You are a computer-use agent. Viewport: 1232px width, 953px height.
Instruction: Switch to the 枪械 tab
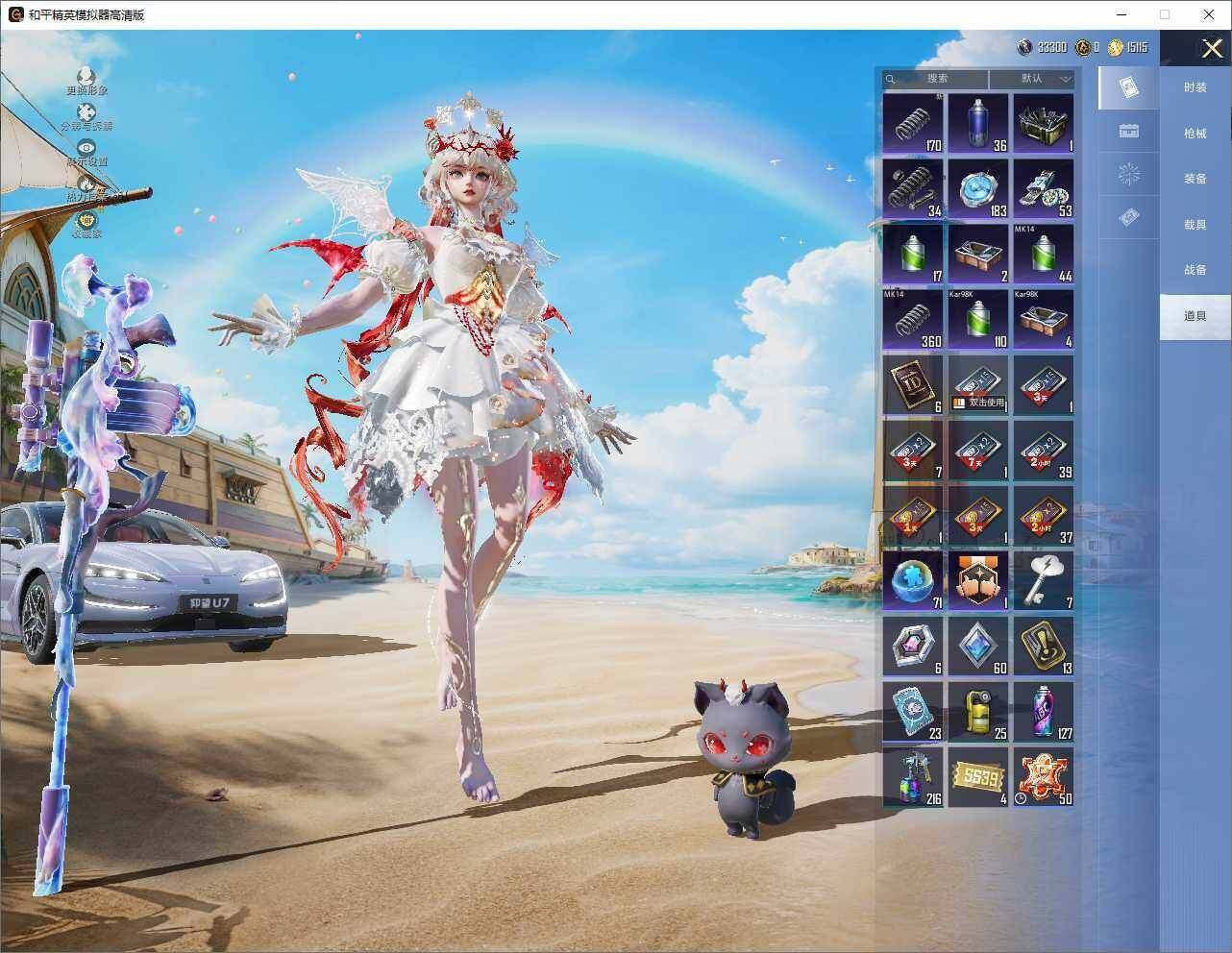tap(1195, 134)
